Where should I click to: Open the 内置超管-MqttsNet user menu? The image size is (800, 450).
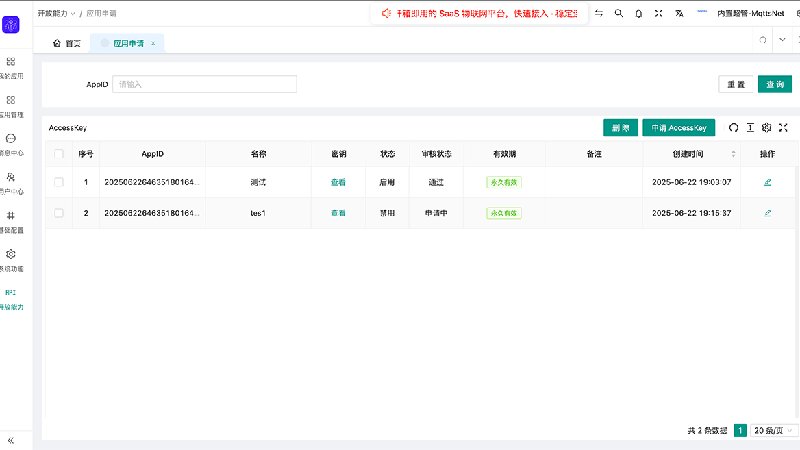coord(750,14)
